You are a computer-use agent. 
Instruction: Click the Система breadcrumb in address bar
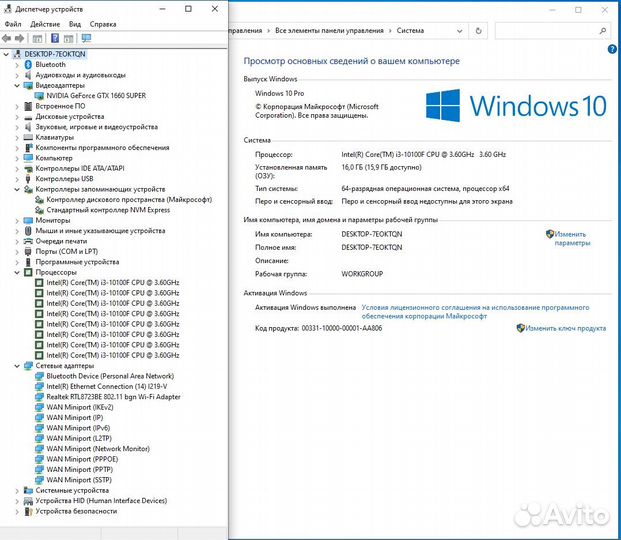[410, 31]
